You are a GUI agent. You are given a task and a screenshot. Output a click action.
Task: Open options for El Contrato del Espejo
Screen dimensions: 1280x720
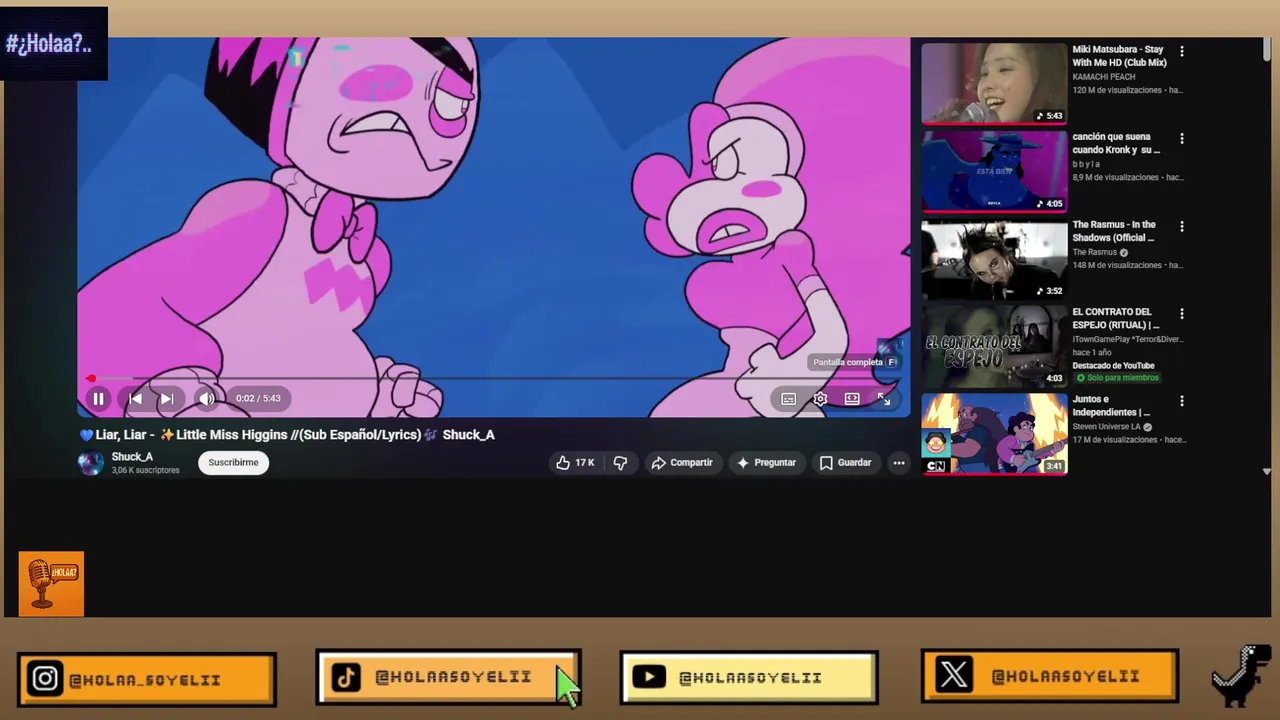click(1181, 314)
